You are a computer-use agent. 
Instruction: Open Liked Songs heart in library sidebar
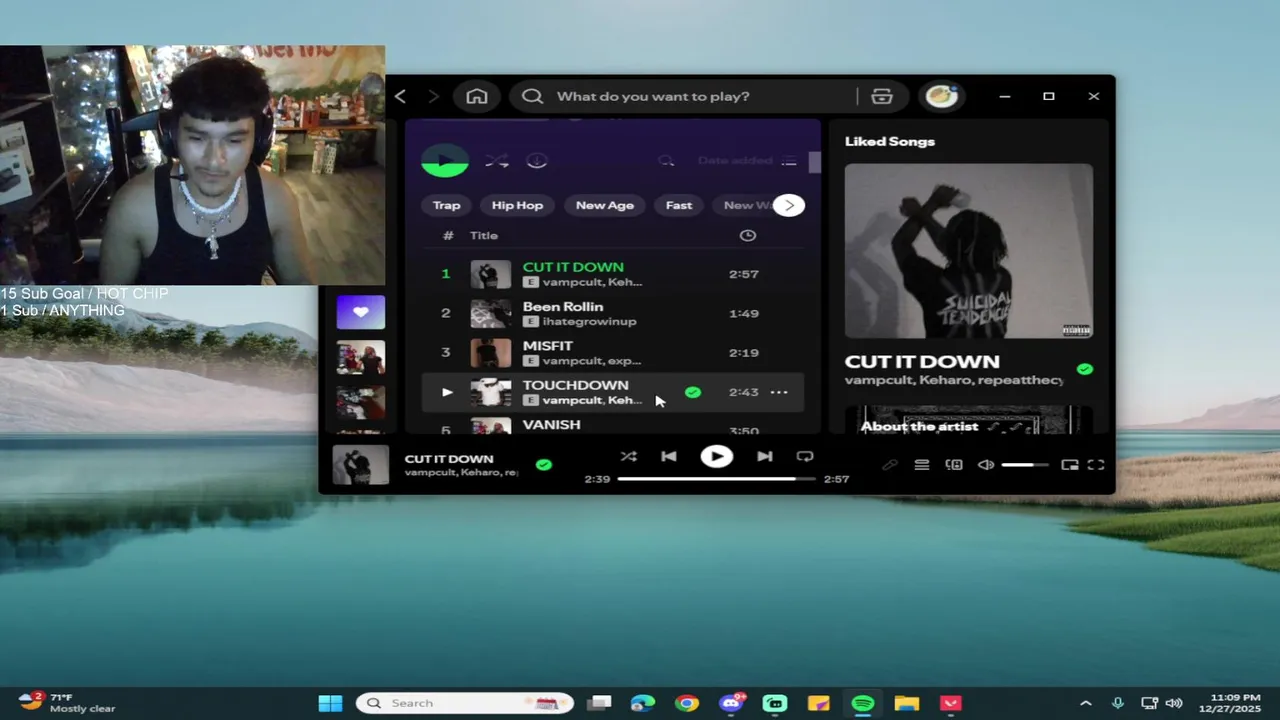point(360,312)
